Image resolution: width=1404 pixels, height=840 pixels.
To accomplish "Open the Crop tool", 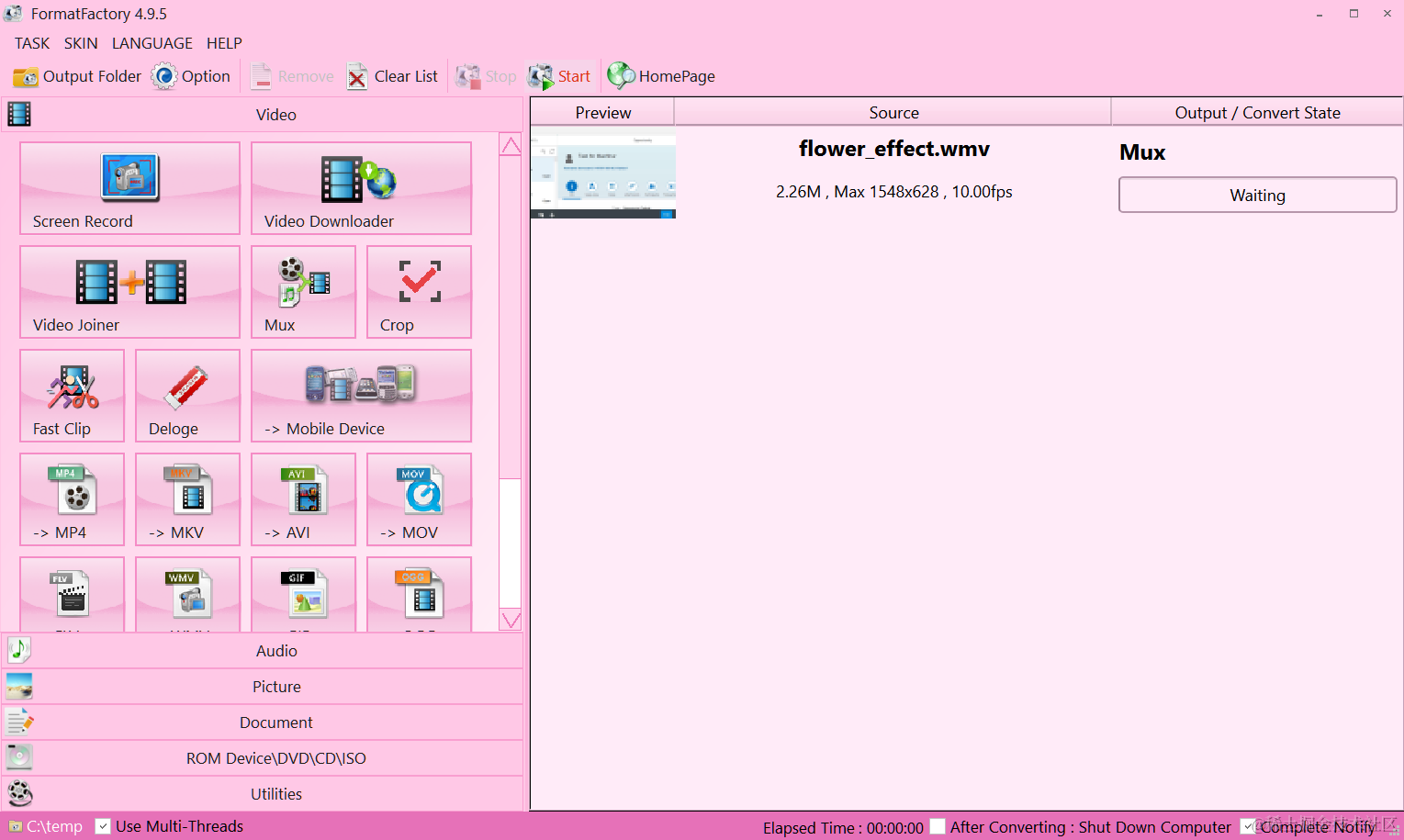I will [419, 292].
